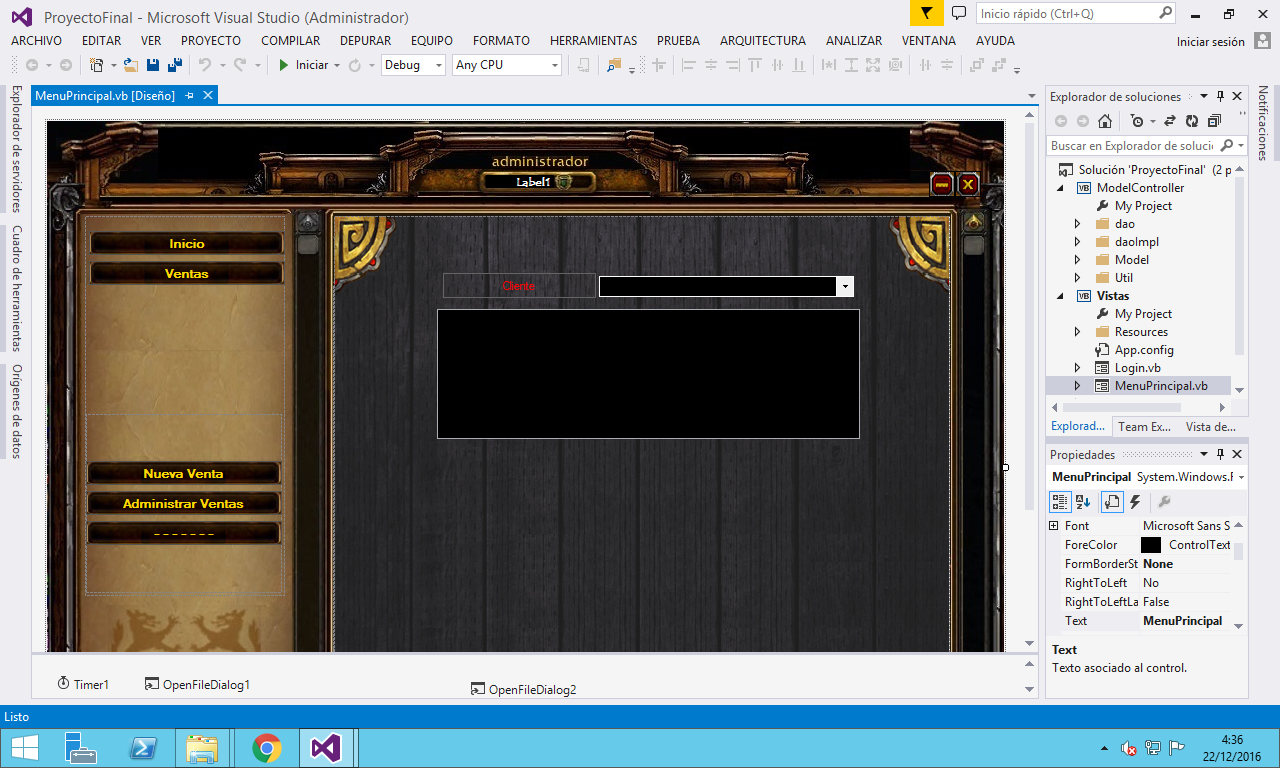Click the Redo toolbar arrow
The height and width of the screenshot is (768, 1280).
click(x=240, y=65)
